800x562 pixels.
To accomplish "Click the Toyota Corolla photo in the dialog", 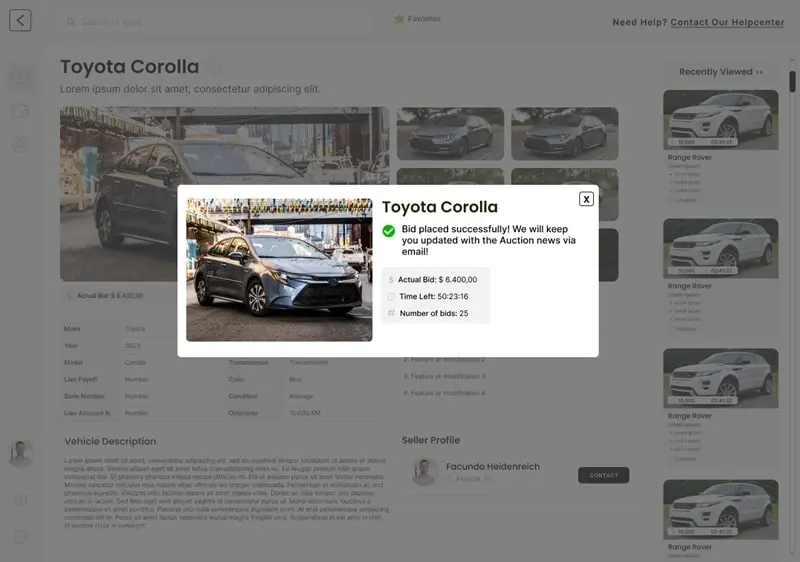I will pos(279,270).
